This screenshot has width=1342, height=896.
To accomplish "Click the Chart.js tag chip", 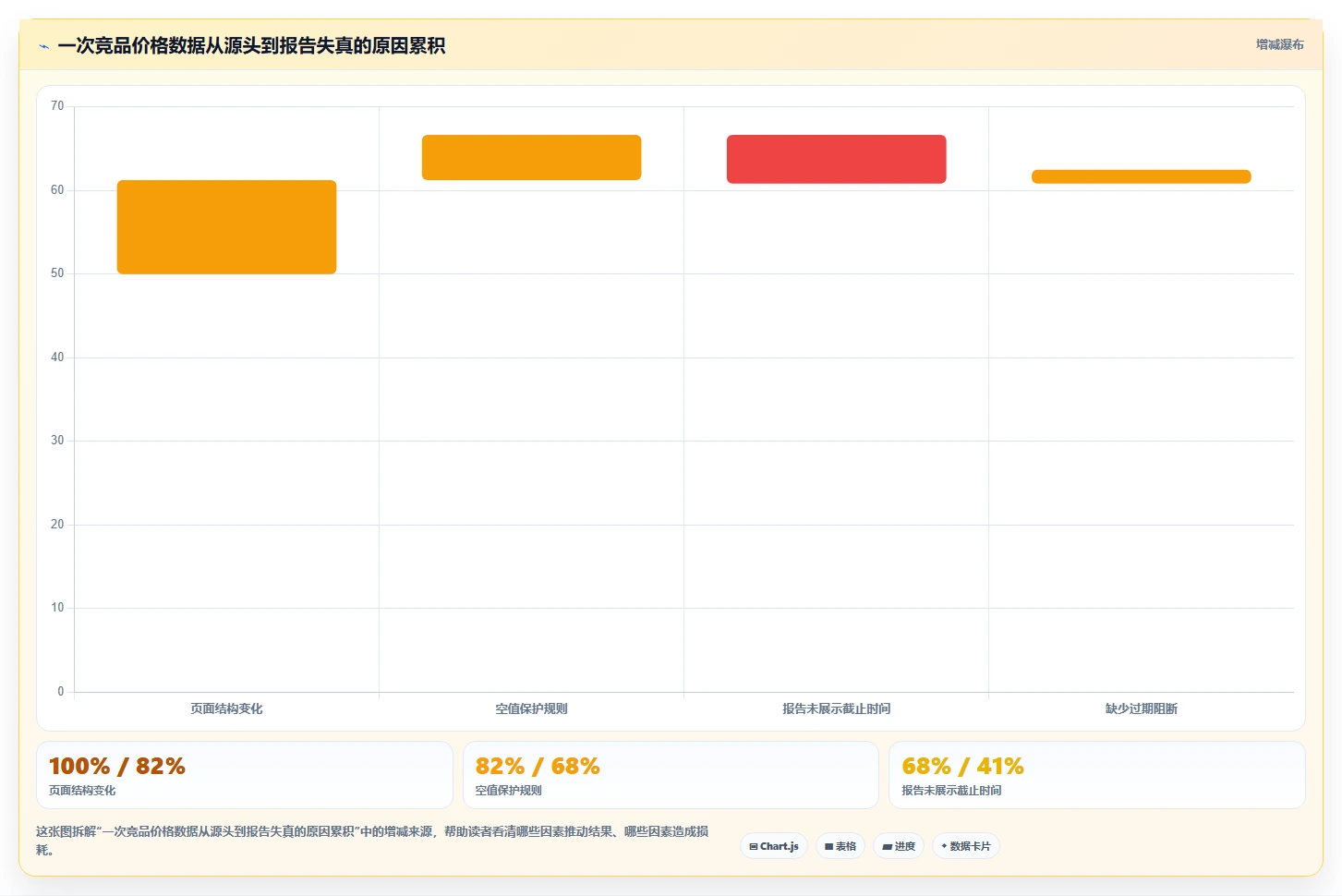I will point(774,846).
